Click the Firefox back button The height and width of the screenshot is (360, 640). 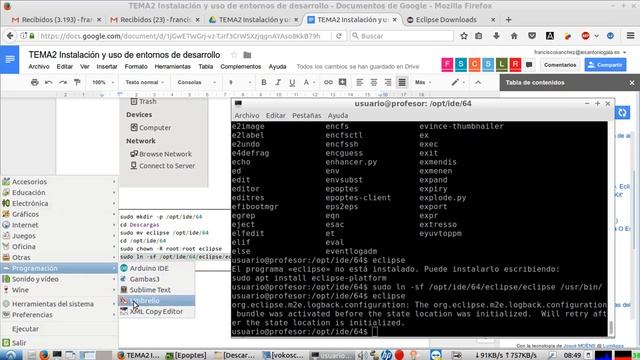pyautogui.click(x=10, y=36)
